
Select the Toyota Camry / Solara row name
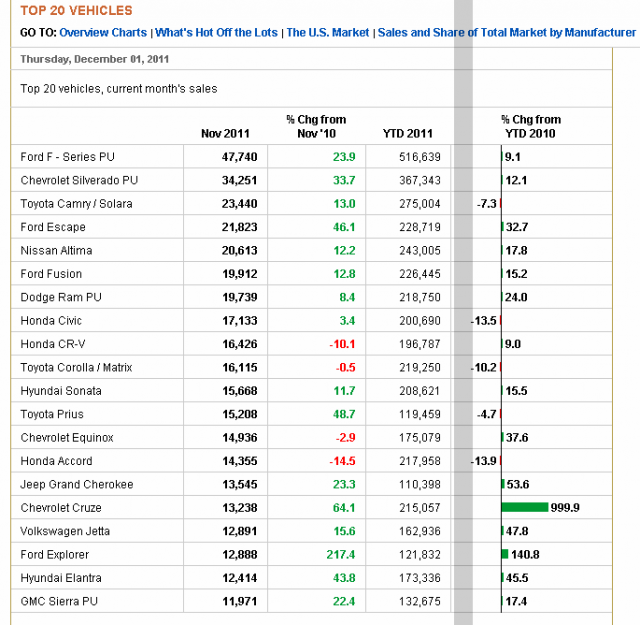[76, 204]
